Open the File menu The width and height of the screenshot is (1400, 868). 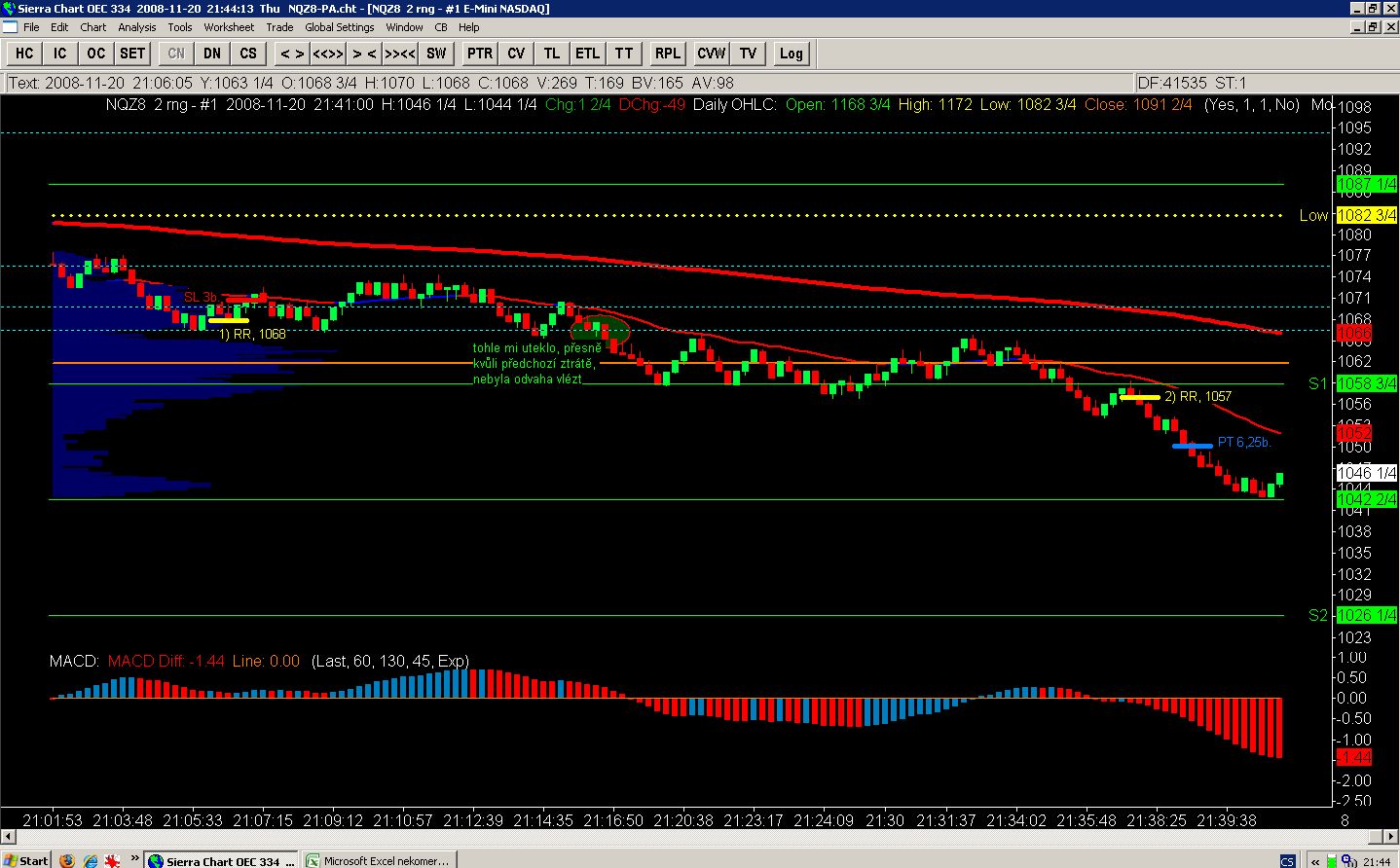(x=31, y=27)
